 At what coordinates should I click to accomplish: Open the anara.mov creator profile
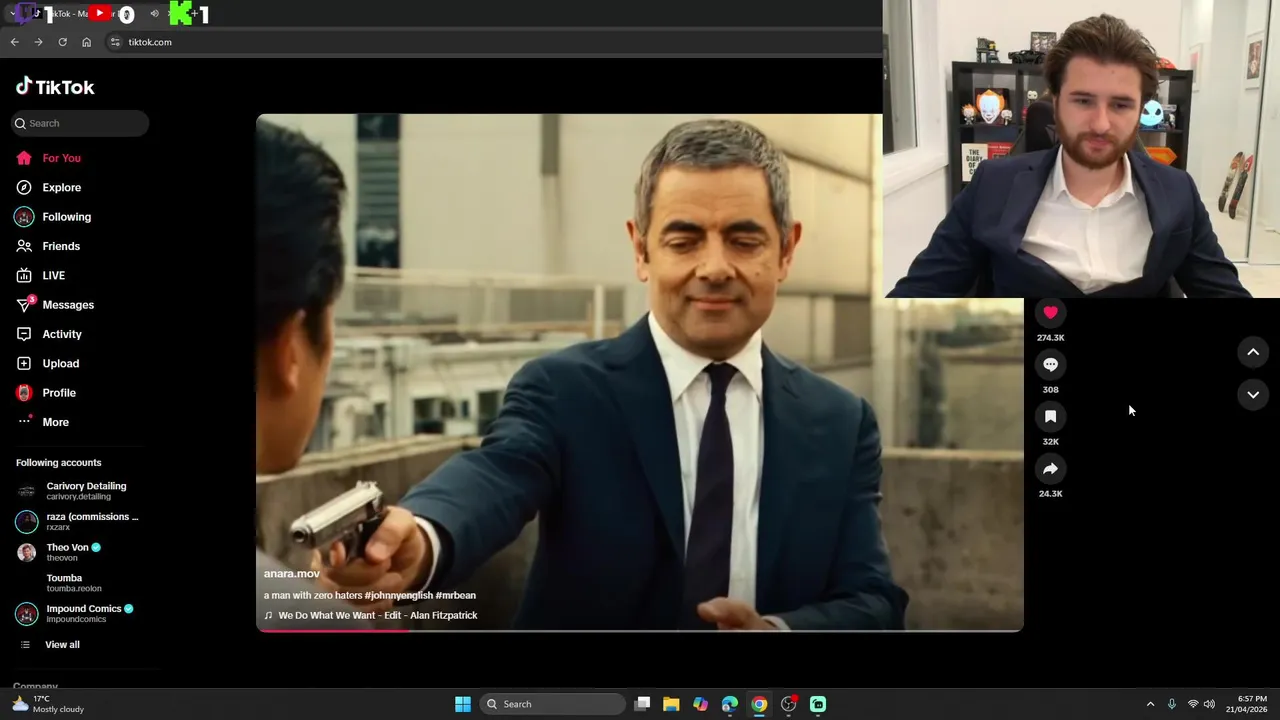tap(292, 574)
